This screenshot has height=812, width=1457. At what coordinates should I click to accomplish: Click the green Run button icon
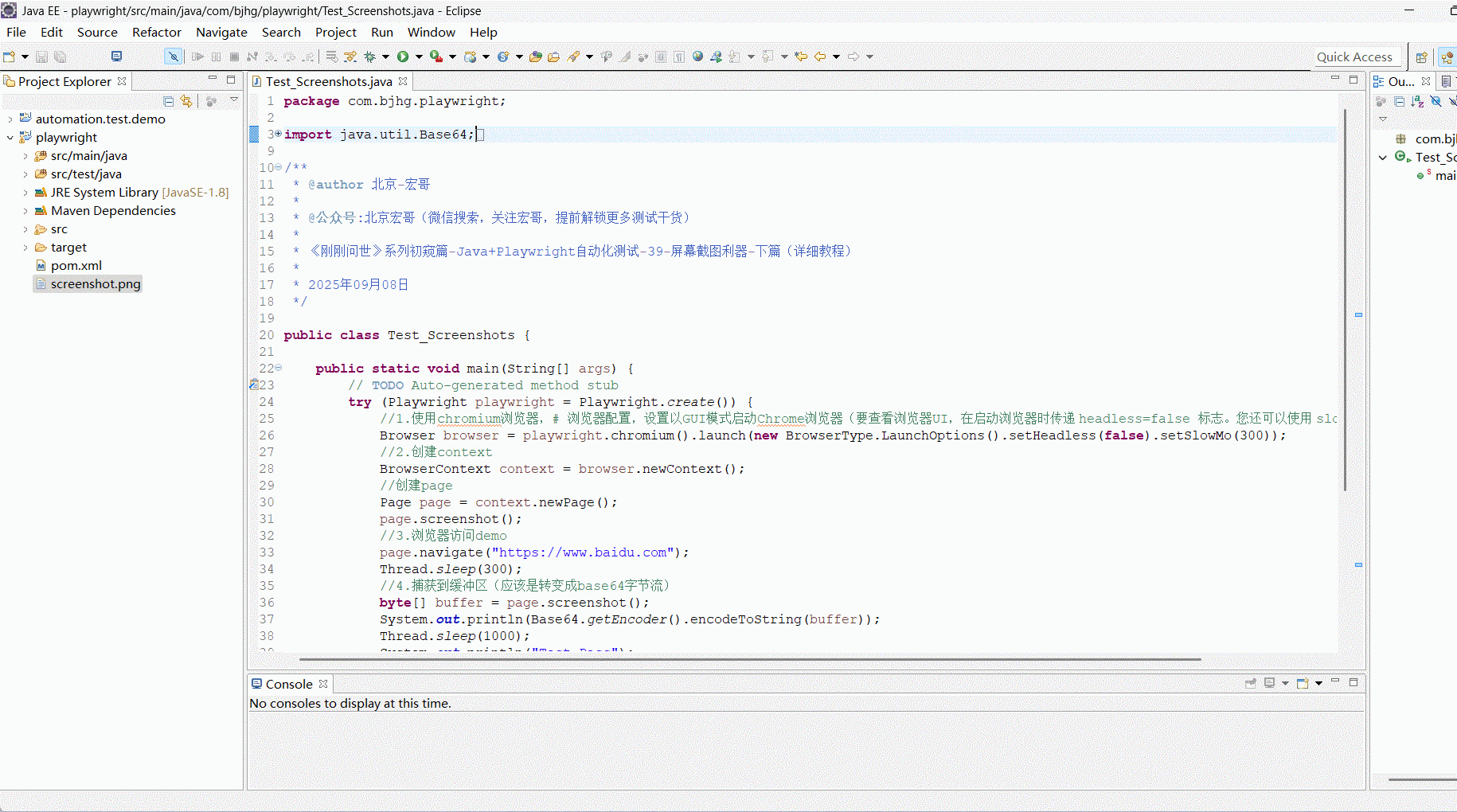(403, 57)
